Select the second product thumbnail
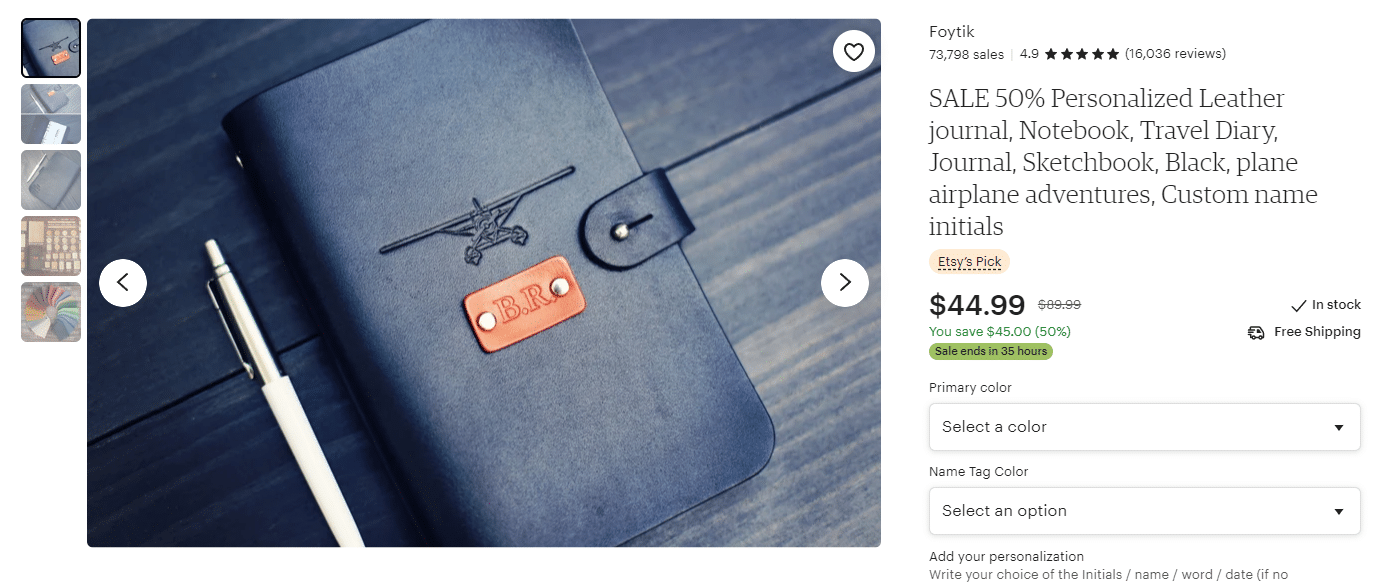 click(51, 114)
